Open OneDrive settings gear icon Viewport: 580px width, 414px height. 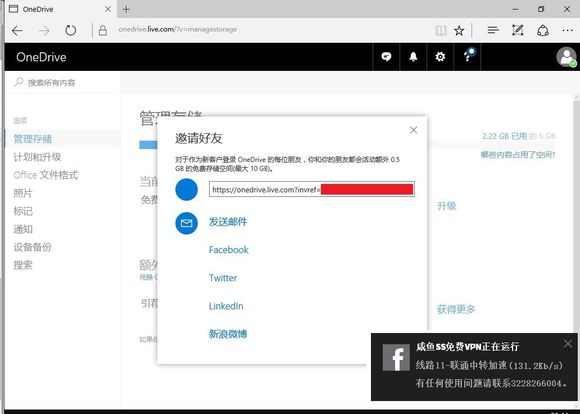440,57
